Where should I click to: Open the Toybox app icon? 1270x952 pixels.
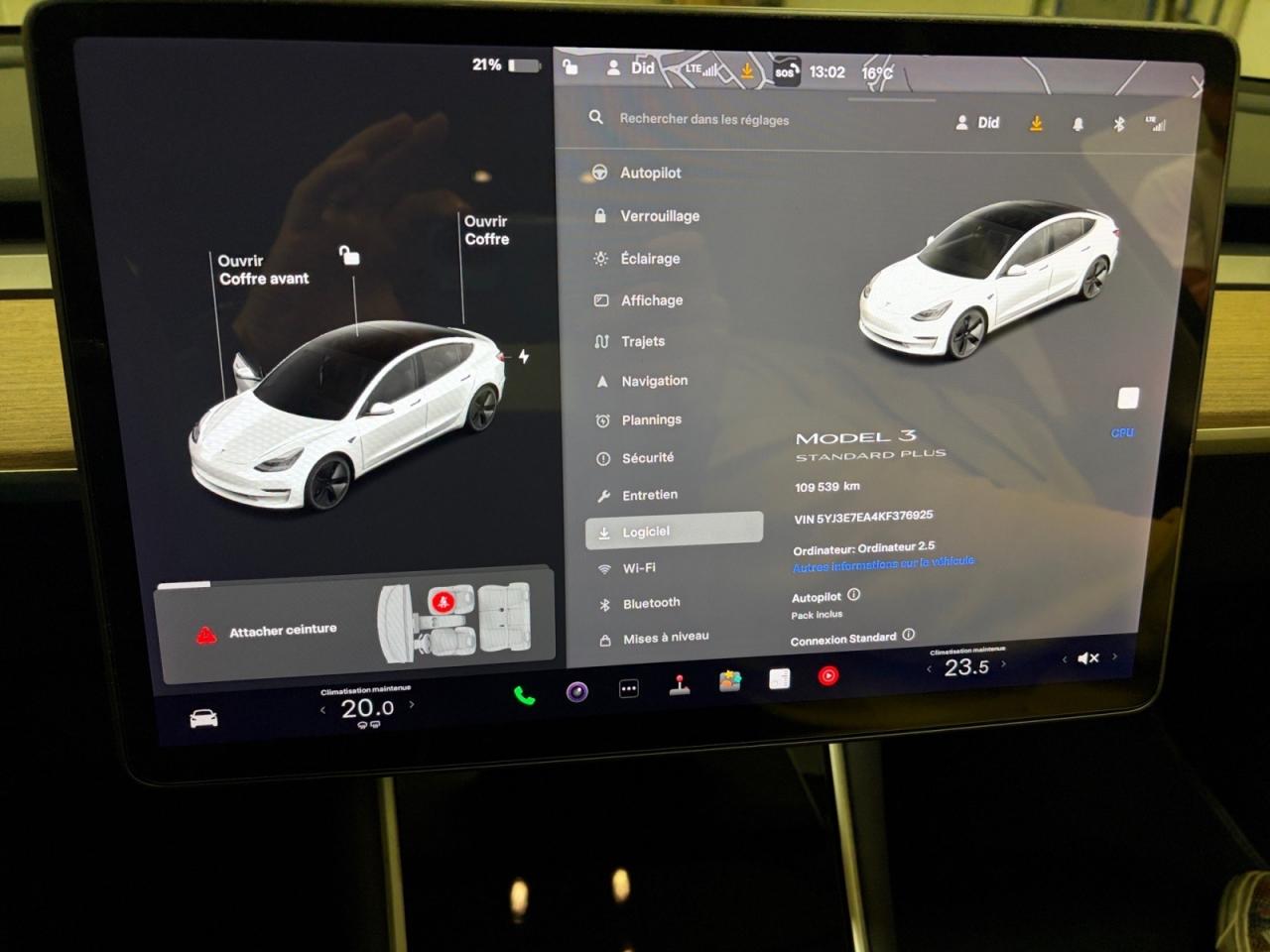[x=730, y=681]
